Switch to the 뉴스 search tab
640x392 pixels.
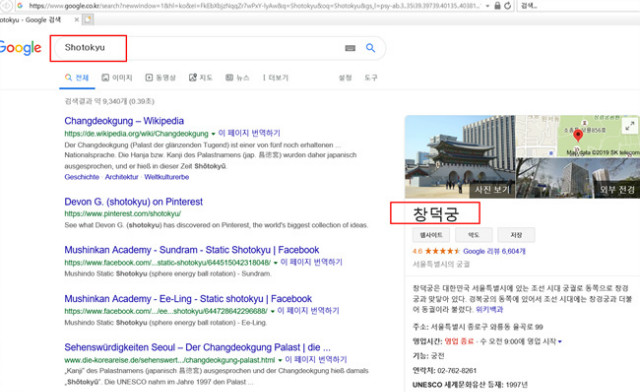coord(238,78)
